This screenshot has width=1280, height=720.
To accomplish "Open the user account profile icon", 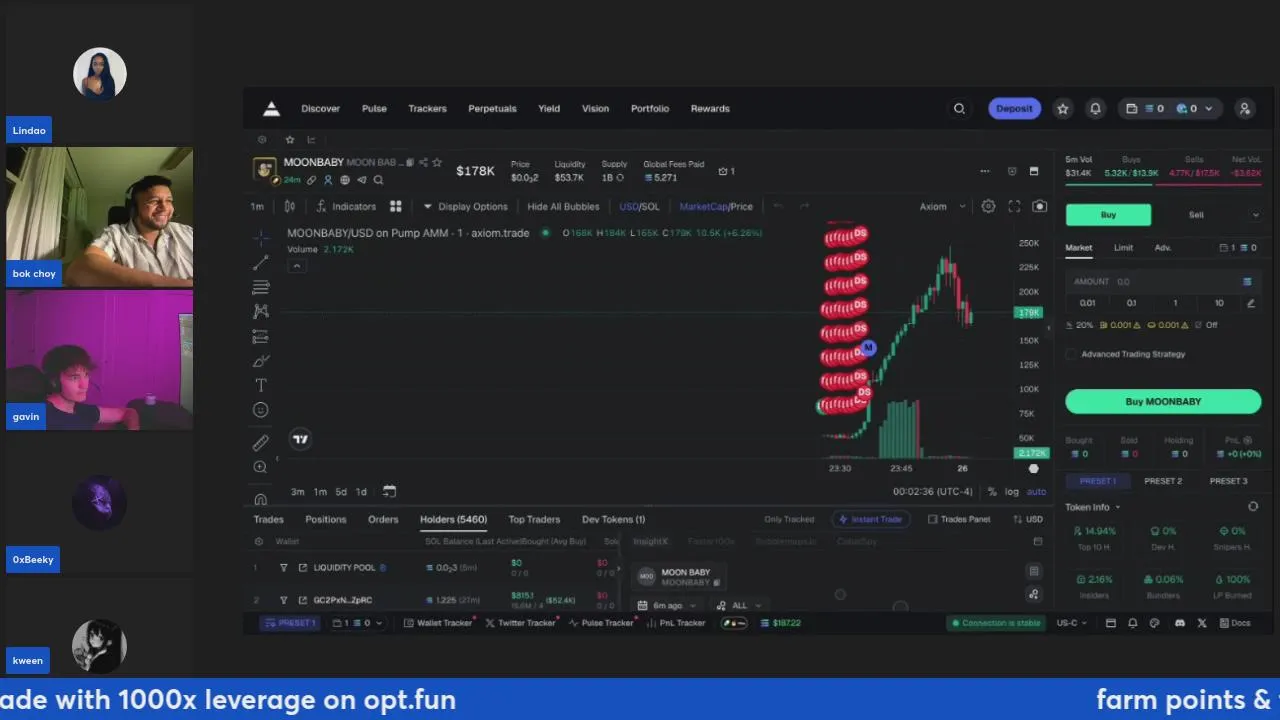I will tap(1245, 109).
